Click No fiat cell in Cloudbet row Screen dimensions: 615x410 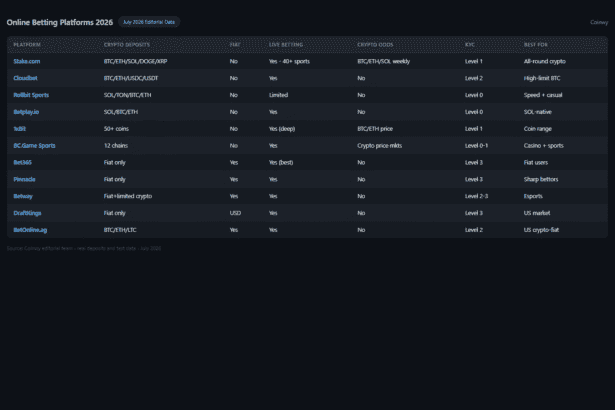pos(234,78)
